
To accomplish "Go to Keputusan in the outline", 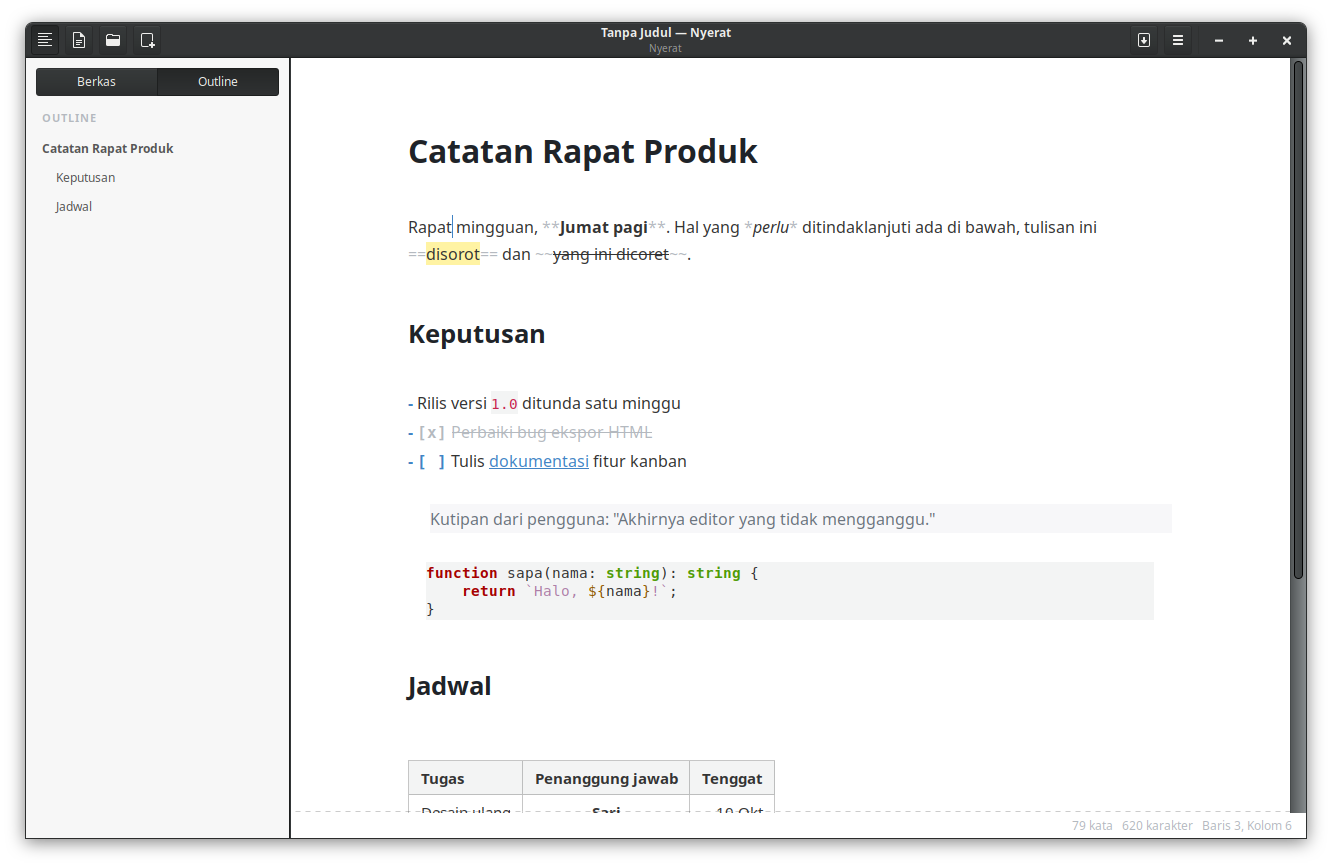I will click(x=86, y=178).
